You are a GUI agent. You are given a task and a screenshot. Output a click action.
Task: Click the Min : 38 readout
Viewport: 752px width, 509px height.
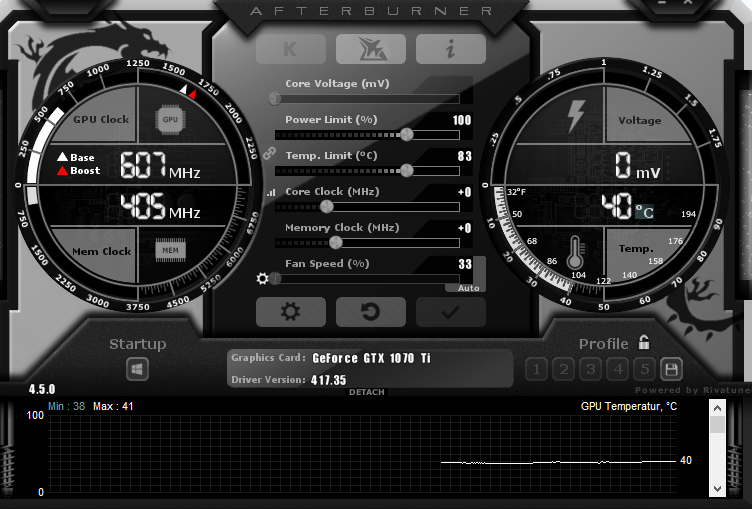coord(67,406)
